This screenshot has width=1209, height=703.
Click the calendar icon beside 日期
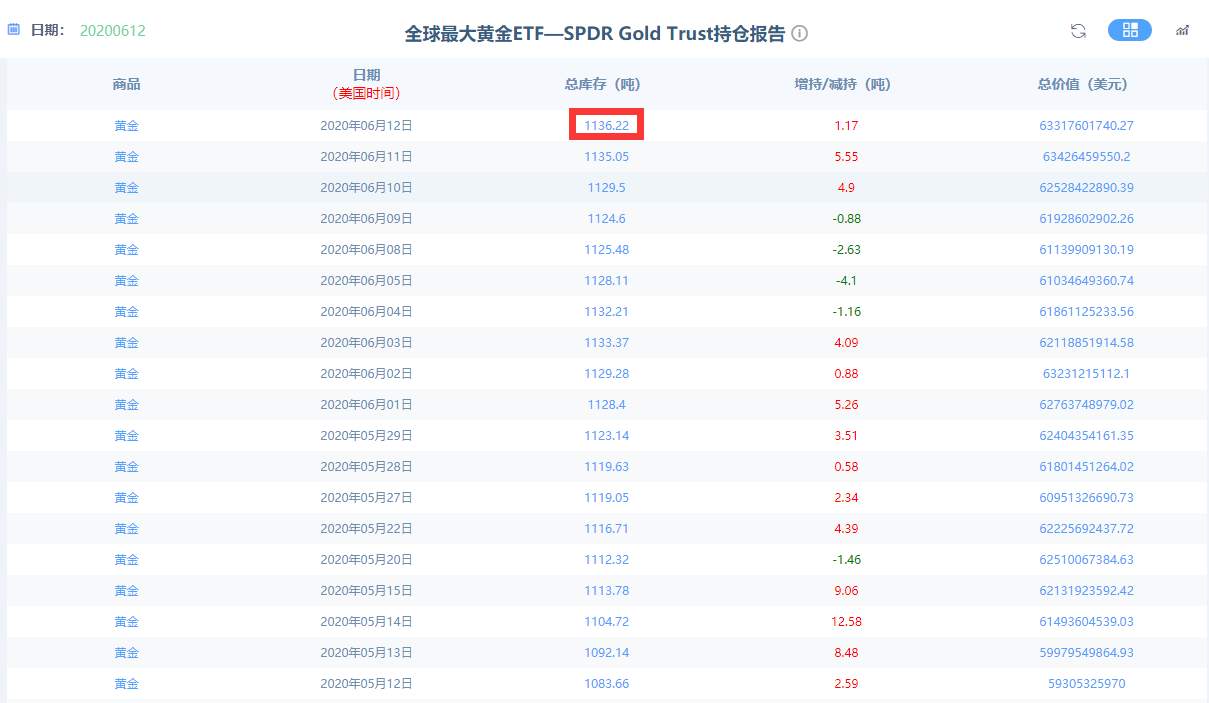point(14,30)
